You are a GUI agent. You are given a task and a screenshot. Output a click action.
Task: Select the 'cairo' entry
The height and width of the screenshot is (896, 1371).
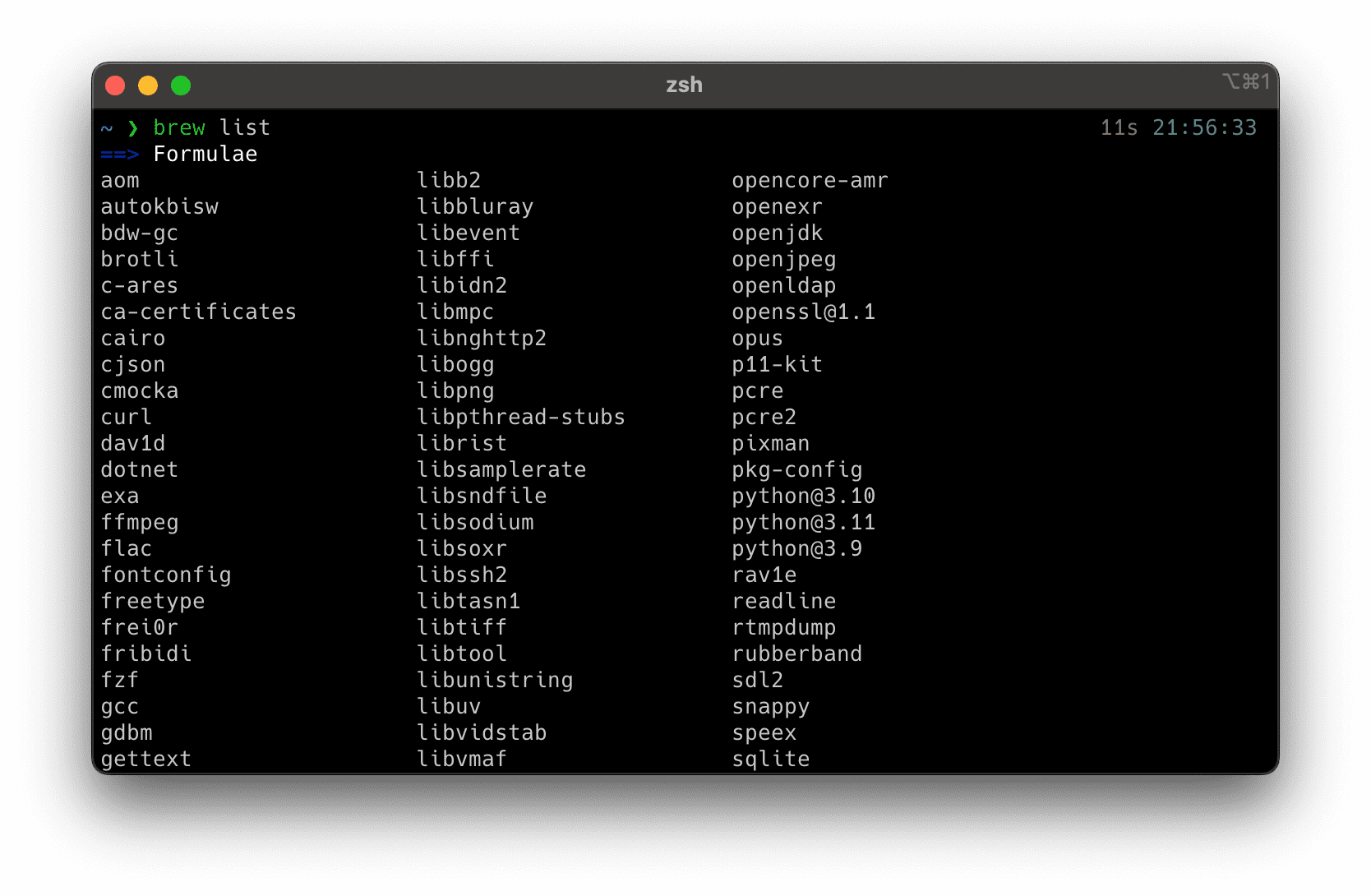[133, 339]
